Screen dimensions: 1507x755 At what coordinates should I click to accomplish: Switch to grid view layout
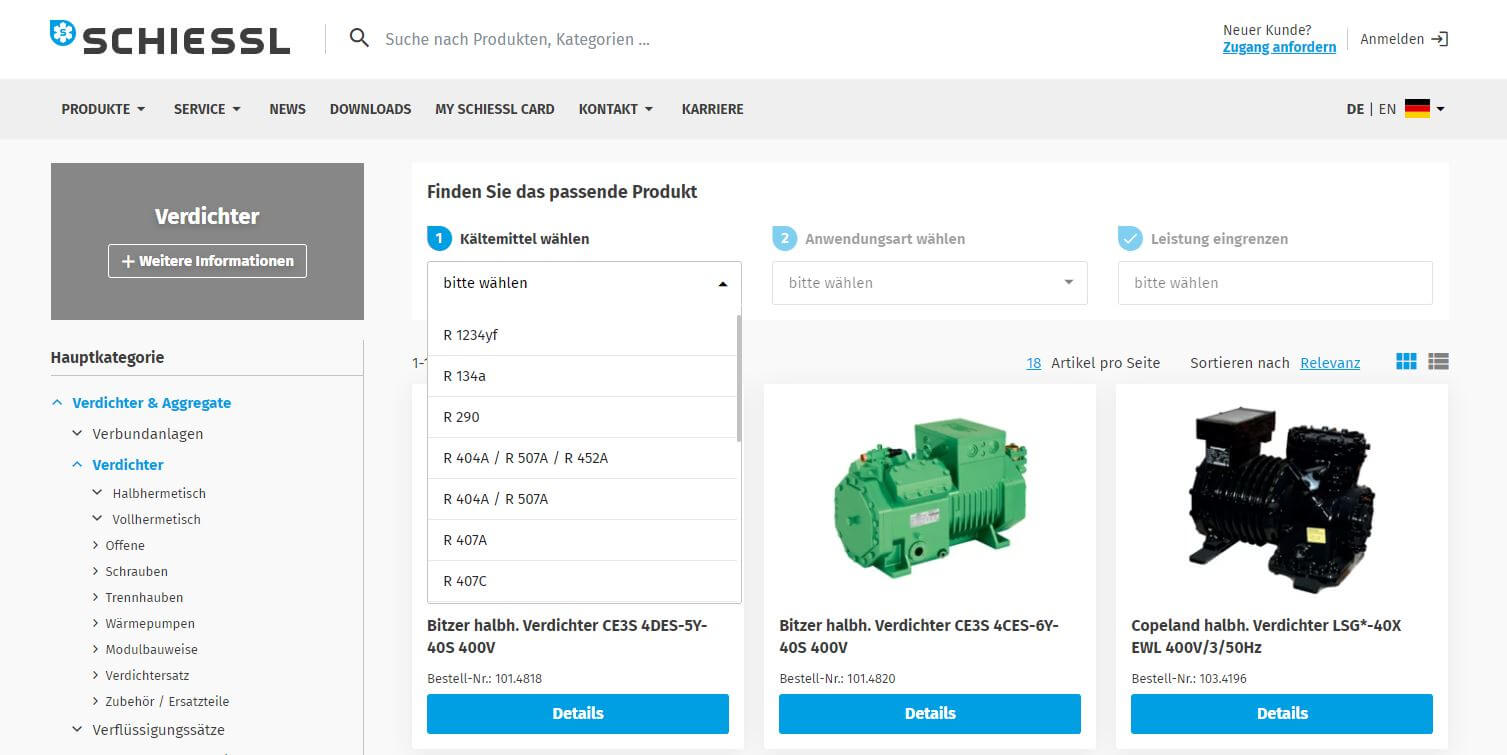(1406, 362)
